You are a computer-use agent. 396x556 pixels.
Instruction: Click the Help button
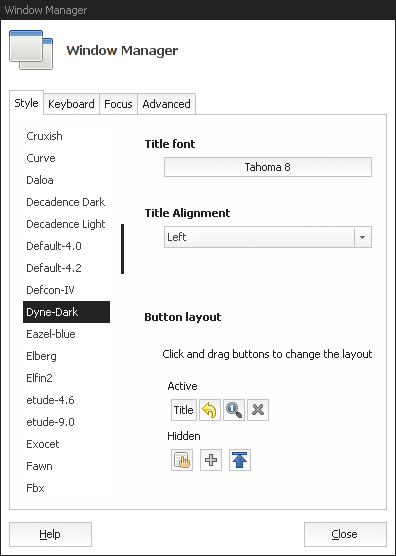click(x=50, y=534)
